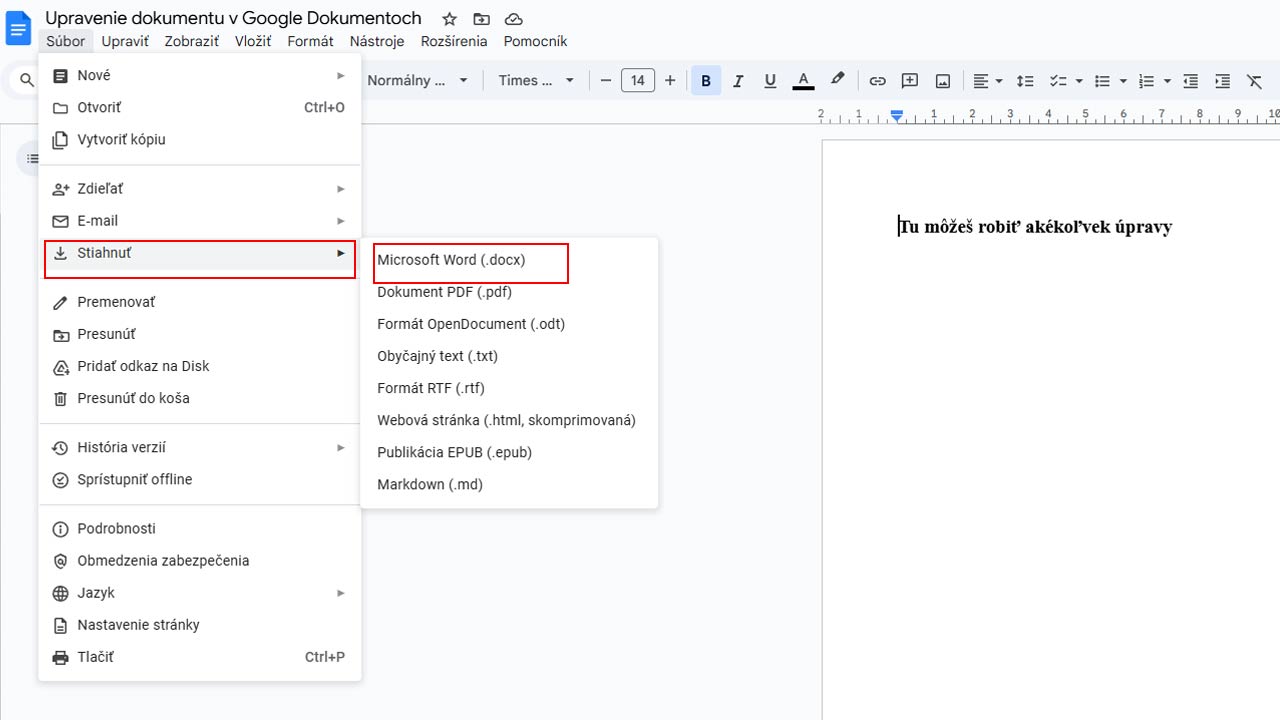Decrease font size with minus button

(605, 81)
